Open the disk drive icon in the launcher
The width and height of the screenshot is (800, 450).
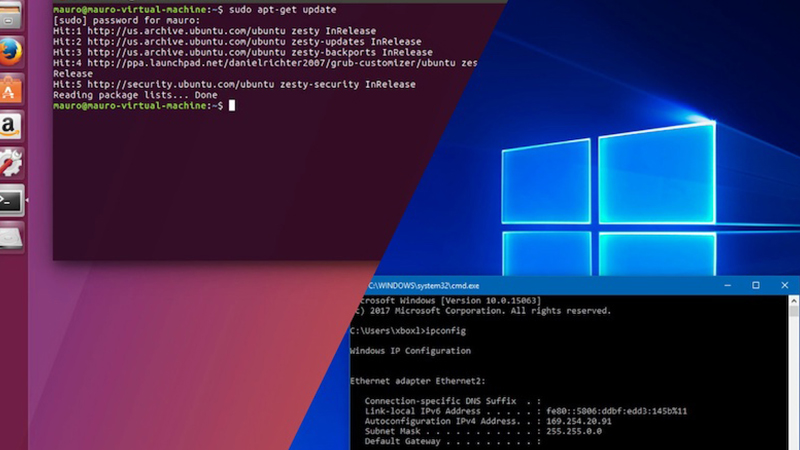coord(11,238)
